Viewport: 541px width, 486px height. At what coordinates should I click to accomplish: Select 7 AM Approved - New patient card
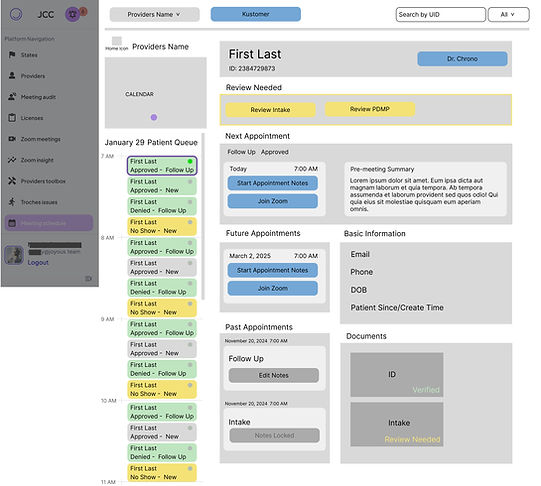[162, 186]
